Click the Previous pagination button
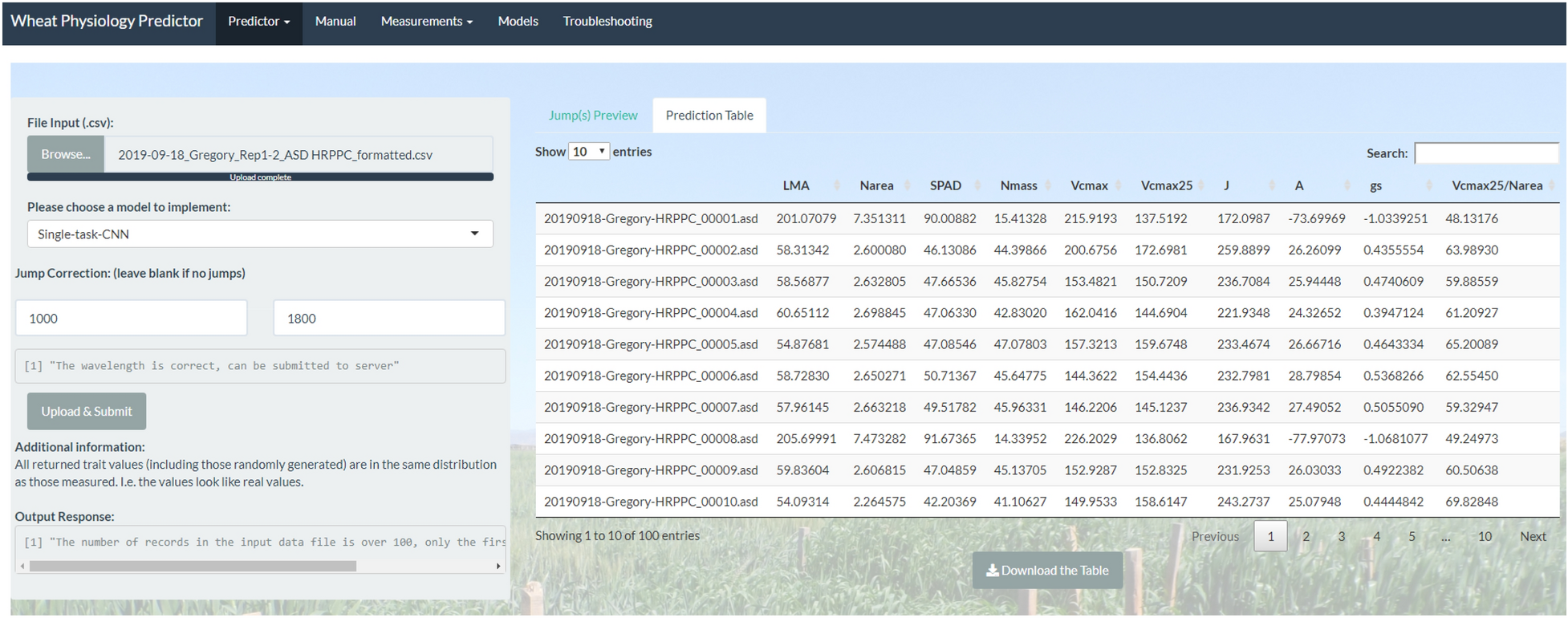 point(1215,536)
